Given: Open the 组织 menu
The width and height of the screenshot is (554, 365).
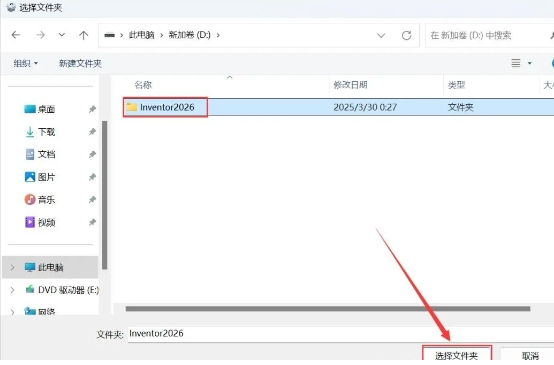Looking at the screenshot, I should click(x=25, y=64).
